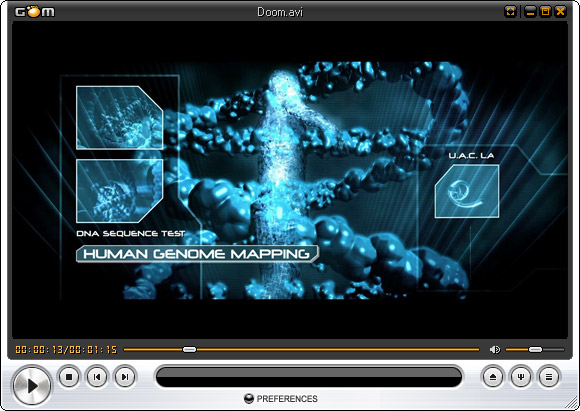Open the control panel equalizer icon
The width and height of the screenshot is (580, 411).
coord(521,377)
